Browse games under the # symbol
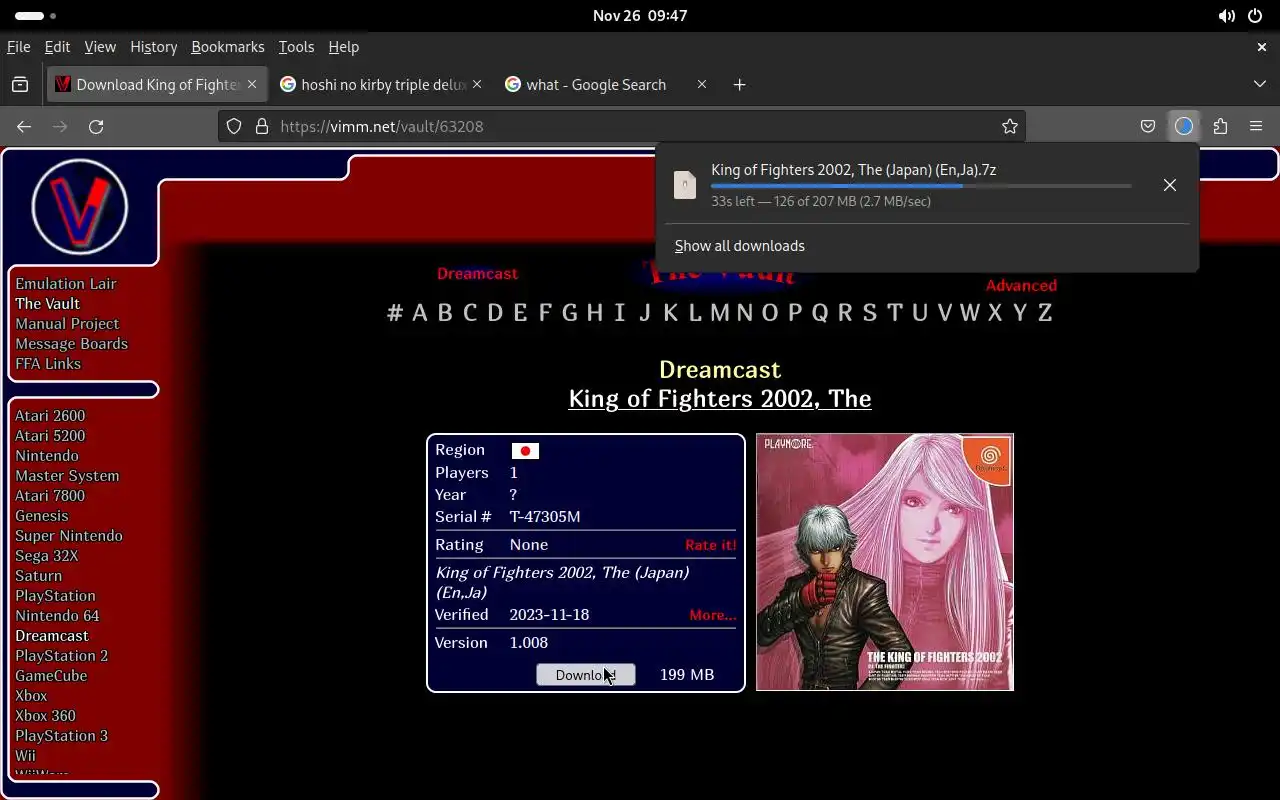The height and width of the screenshot is (800, 1280). [x=395, y=313]
